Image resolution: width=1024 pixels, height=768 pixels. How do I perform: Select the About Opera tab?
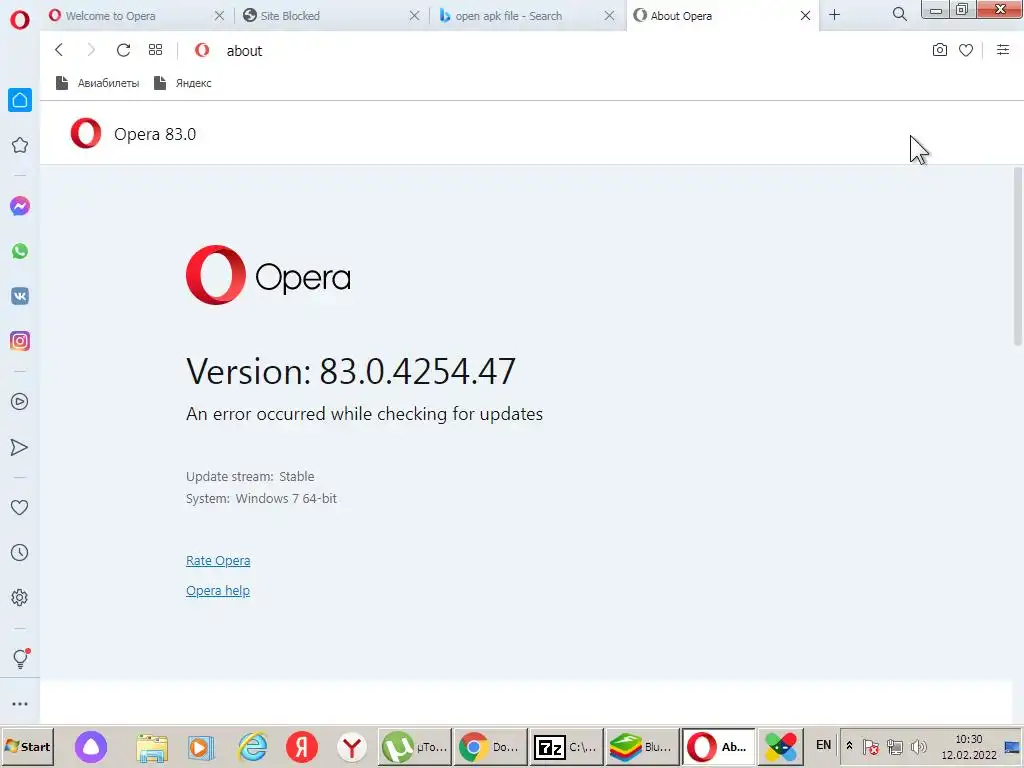(713, 16)
